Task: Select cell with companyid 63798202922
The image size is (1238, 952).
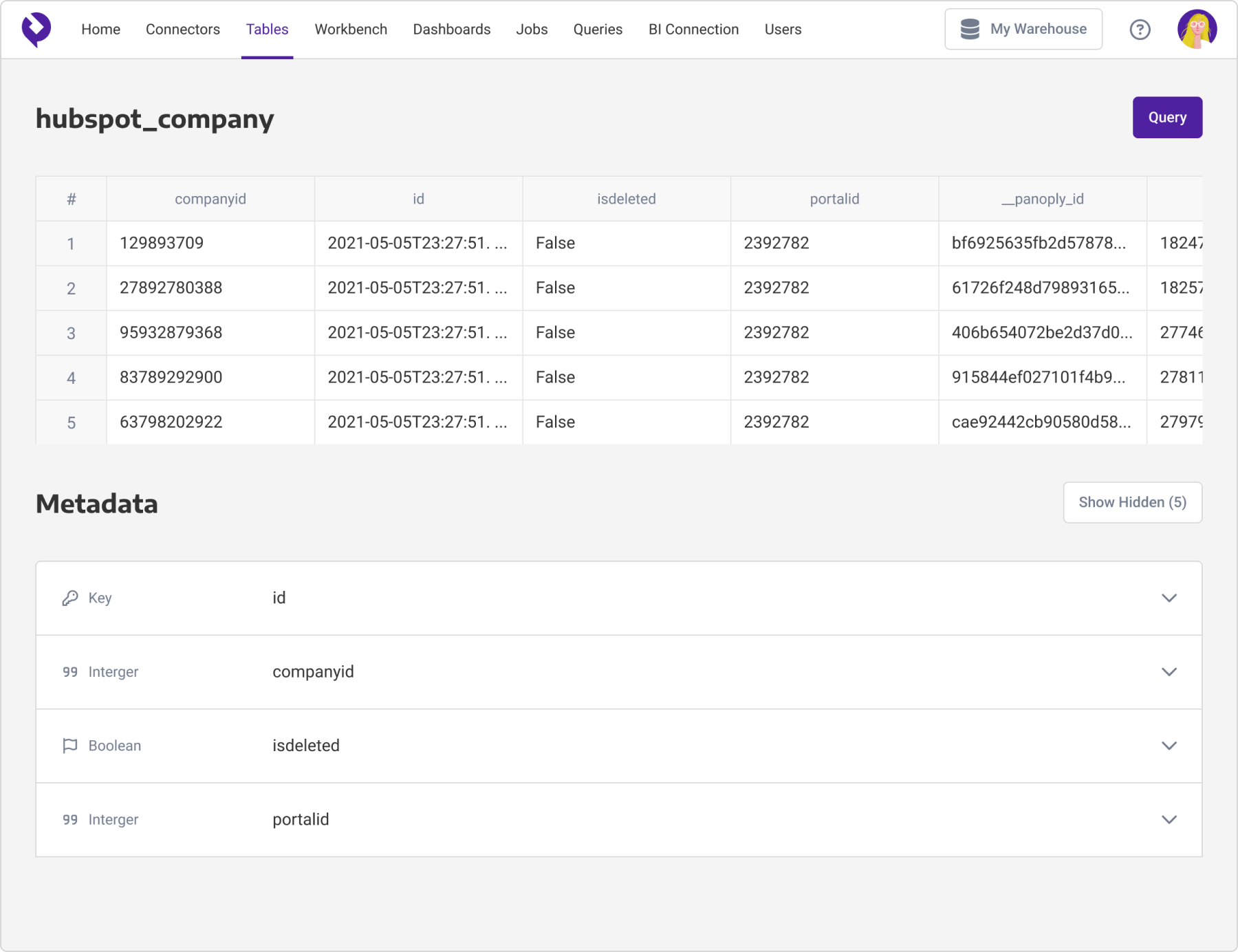Action: (x=210, y=422)
